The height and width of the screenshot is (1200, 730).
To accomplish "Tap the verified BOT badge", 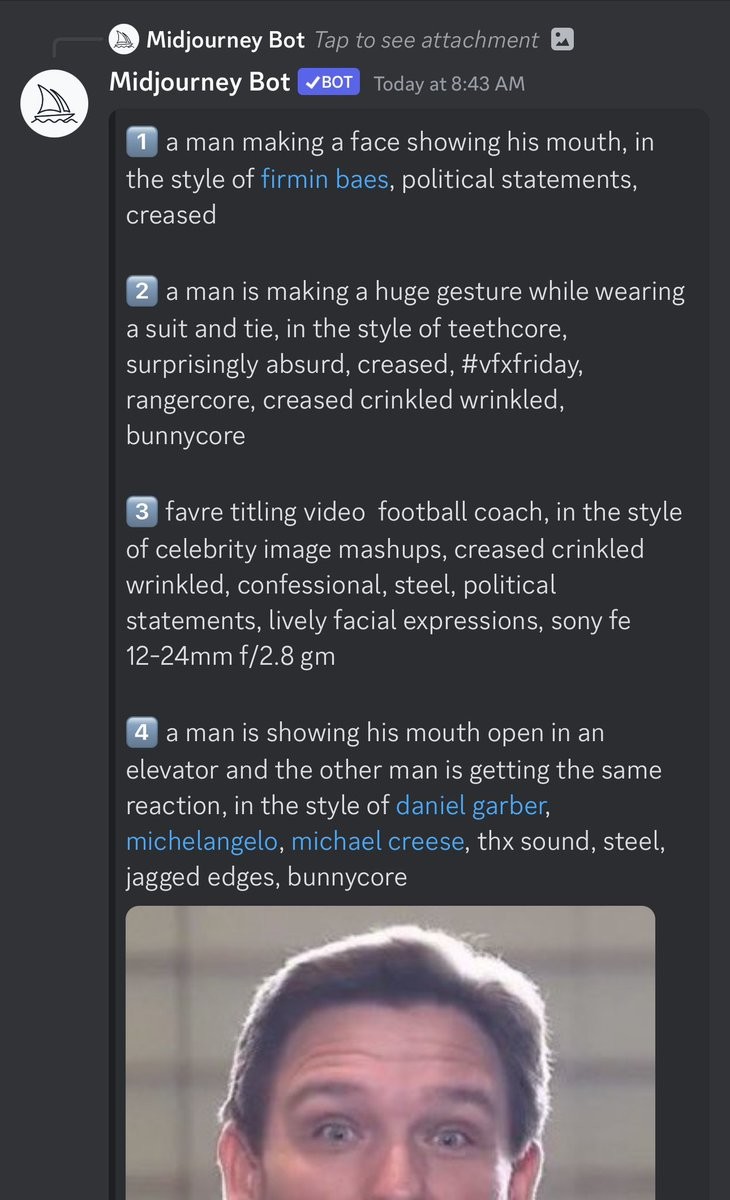I will [x=329, y=82].
